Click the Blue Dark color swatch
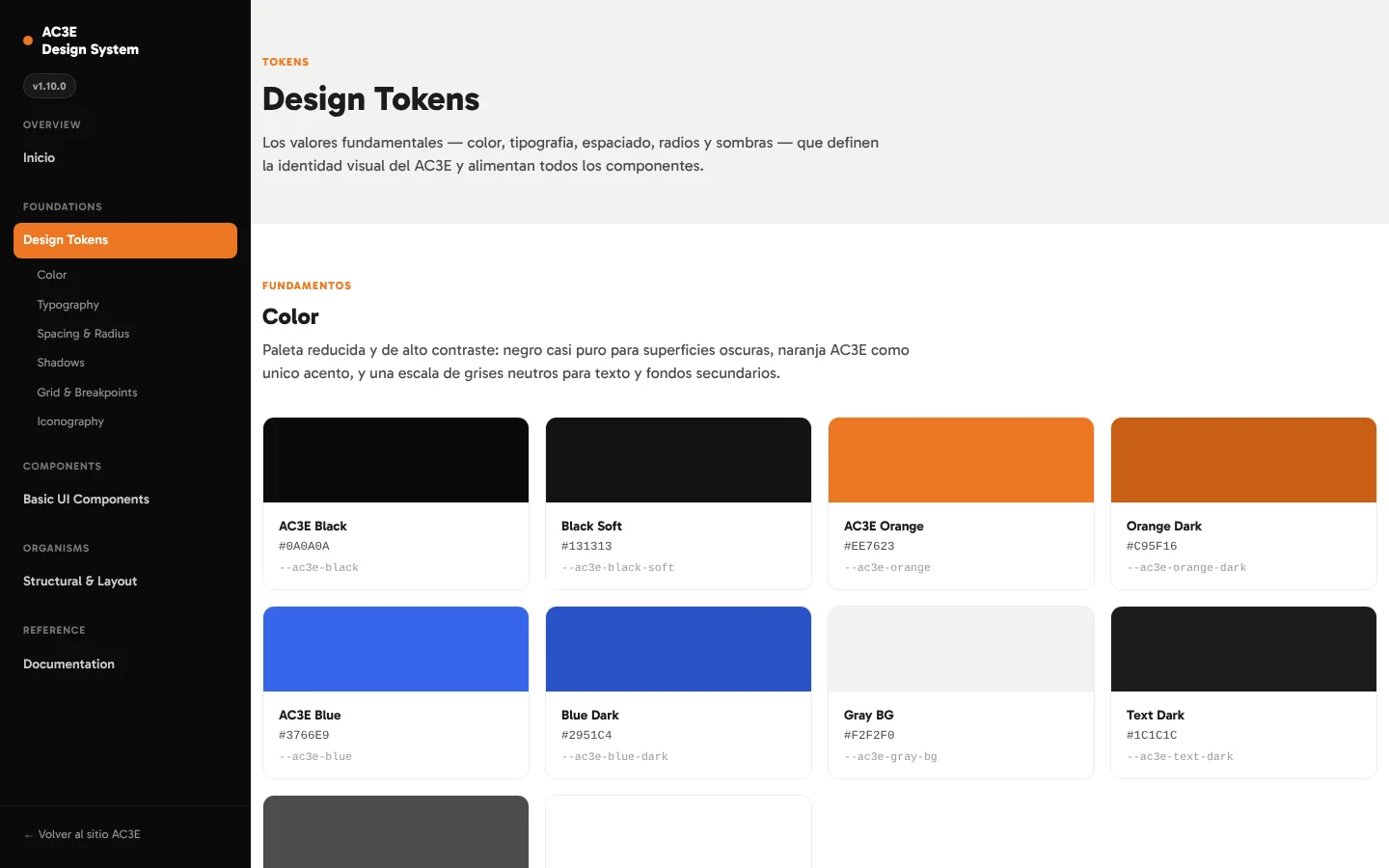1389x868 pixels. pyautogui.click(x=678, y=649)
